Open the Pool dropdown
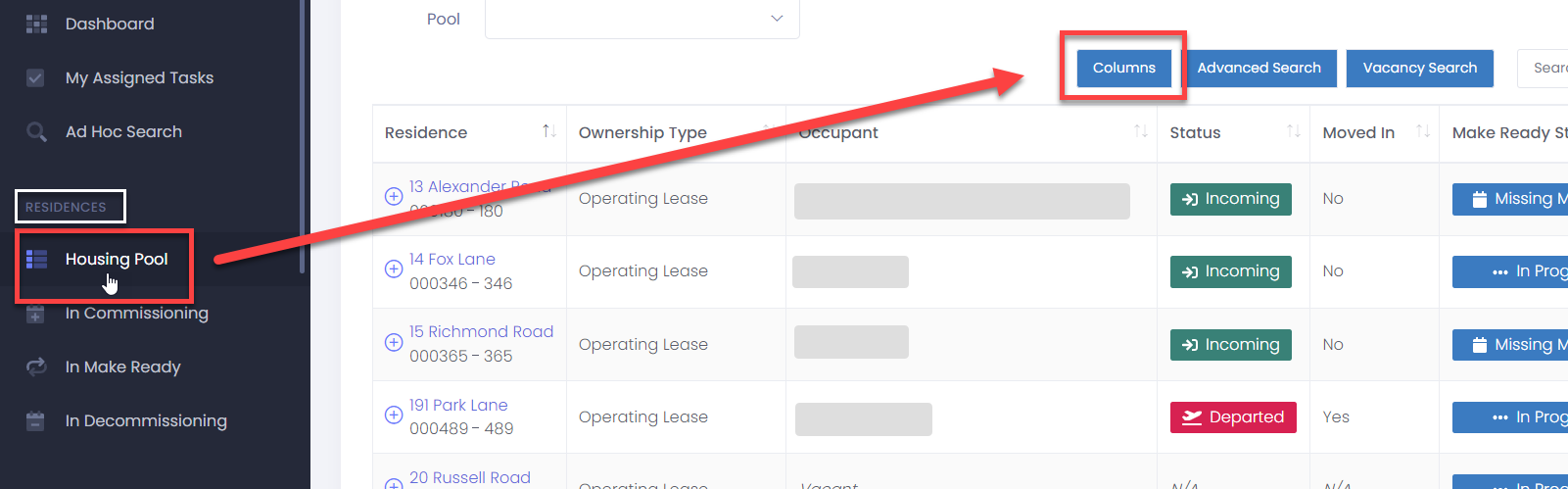This screenshot has width=1568, height=489. coord(642,19)
